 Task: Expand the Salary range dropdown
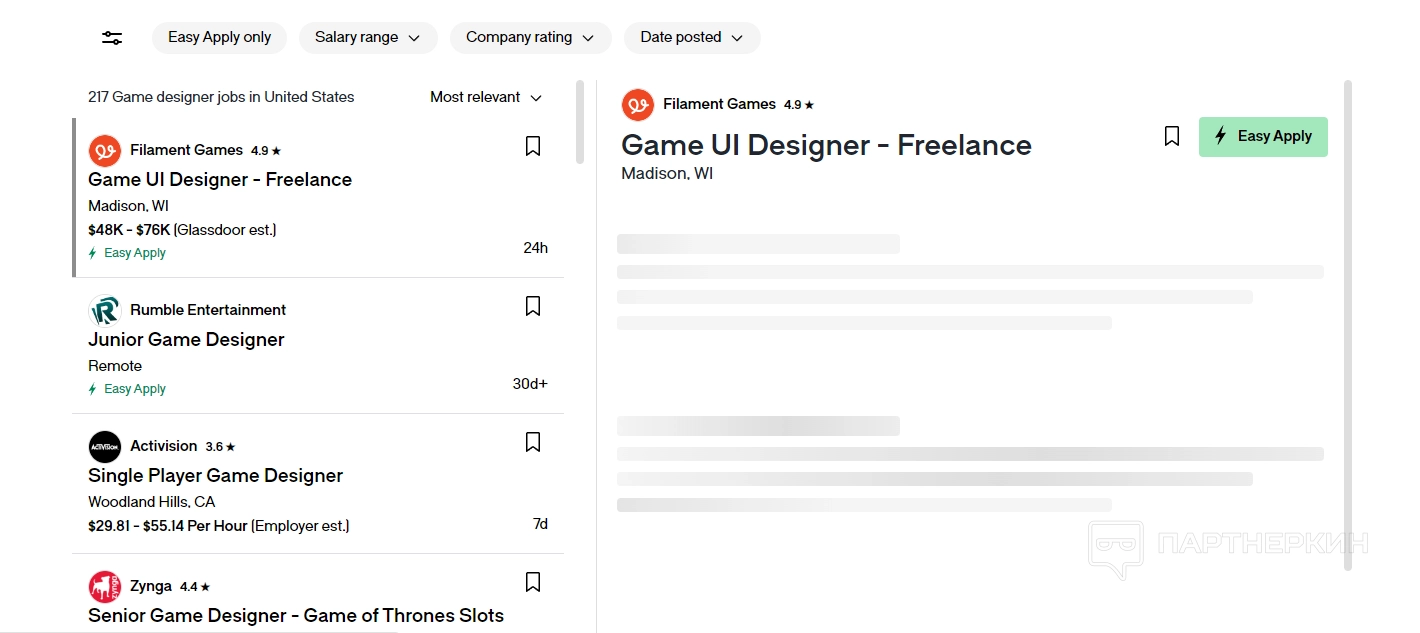(368, 38)
